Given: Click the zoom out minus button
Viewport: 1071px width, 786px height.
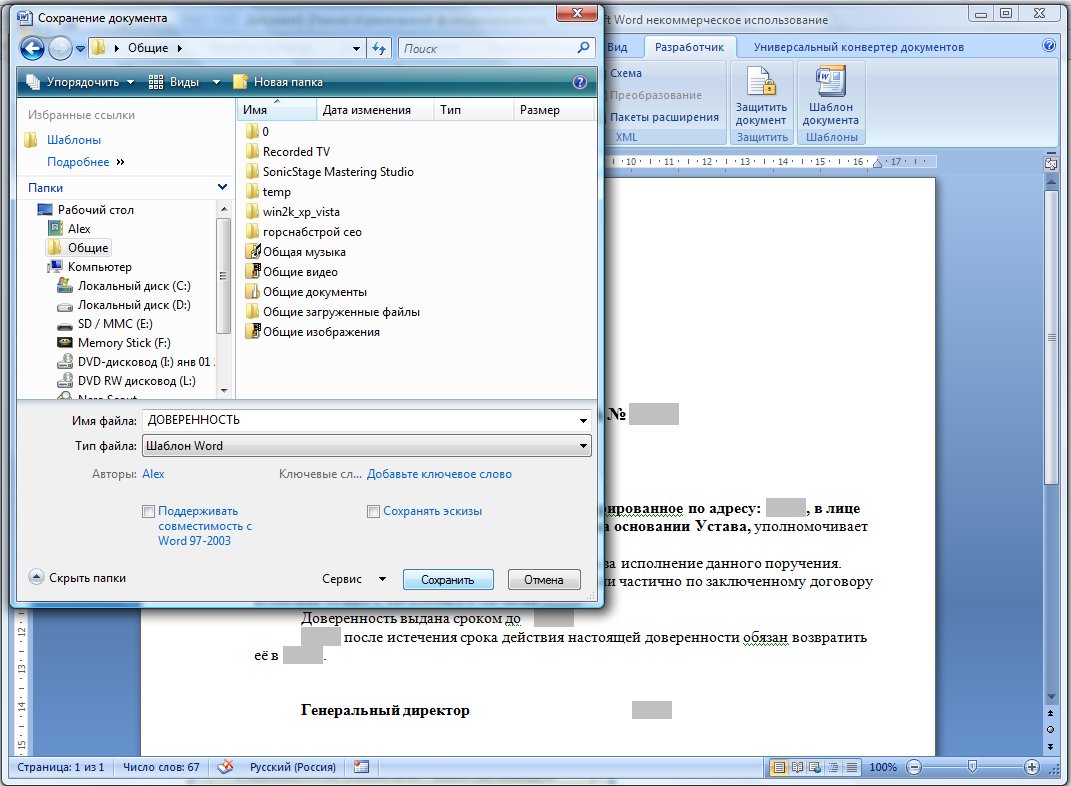Looking at the screenshot, I should pos(914,767).
